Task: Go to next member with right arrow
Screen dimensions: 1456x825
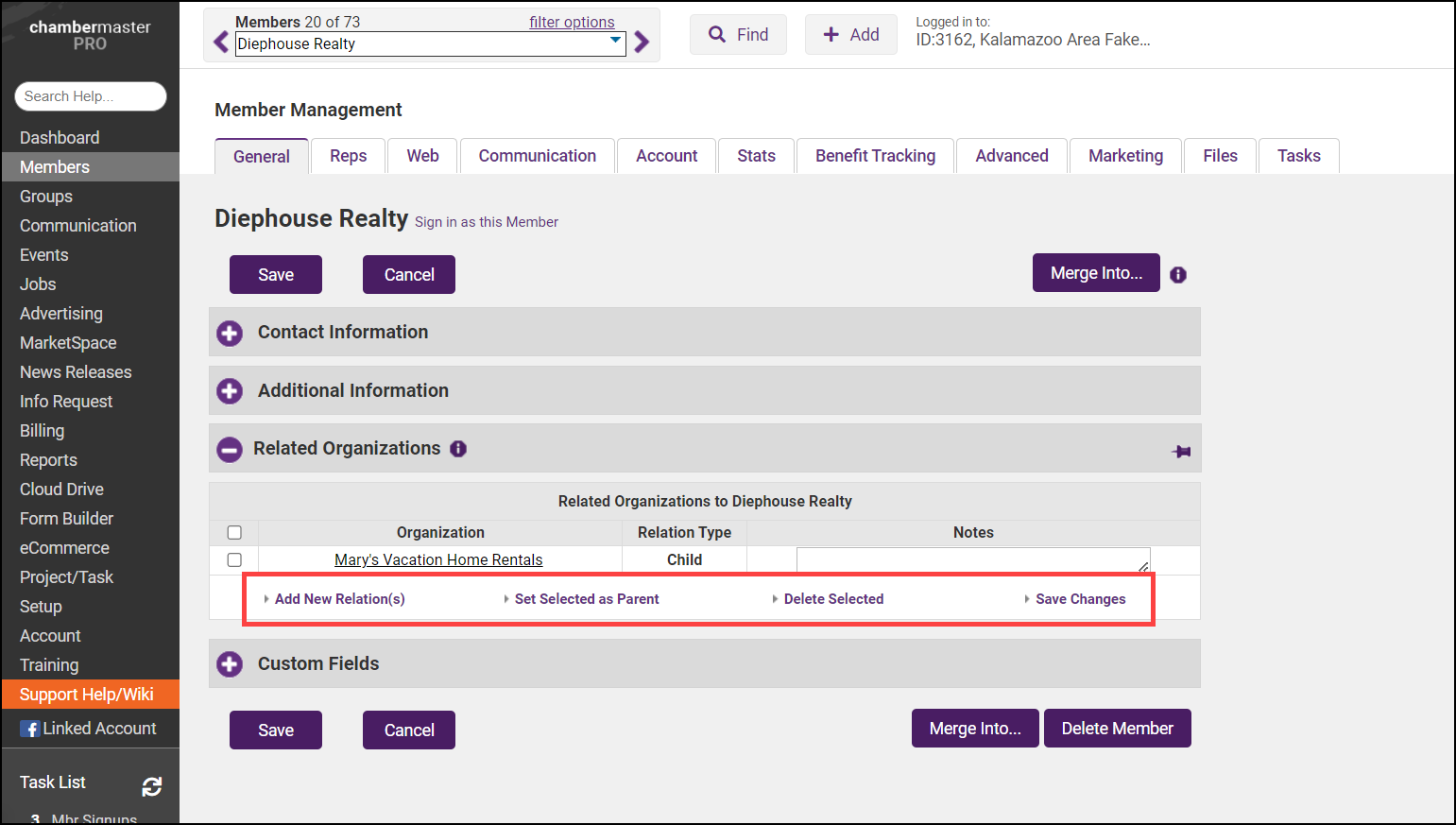Action: click(642, 43)
